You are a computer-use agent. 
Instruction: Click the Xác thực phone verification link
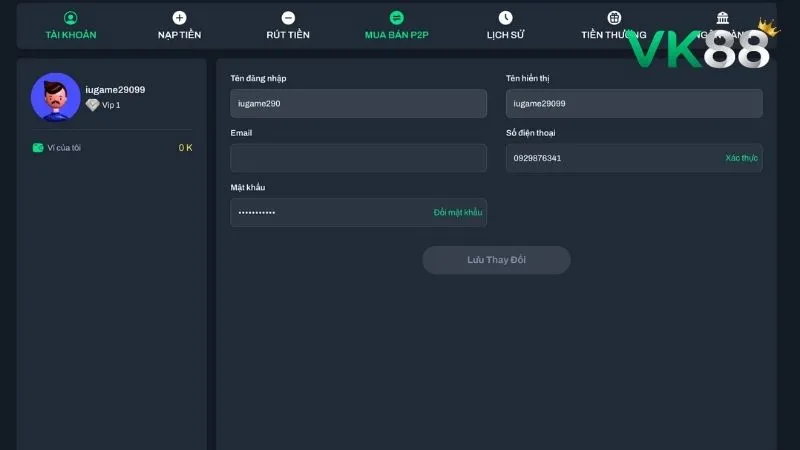coord(741,158)
